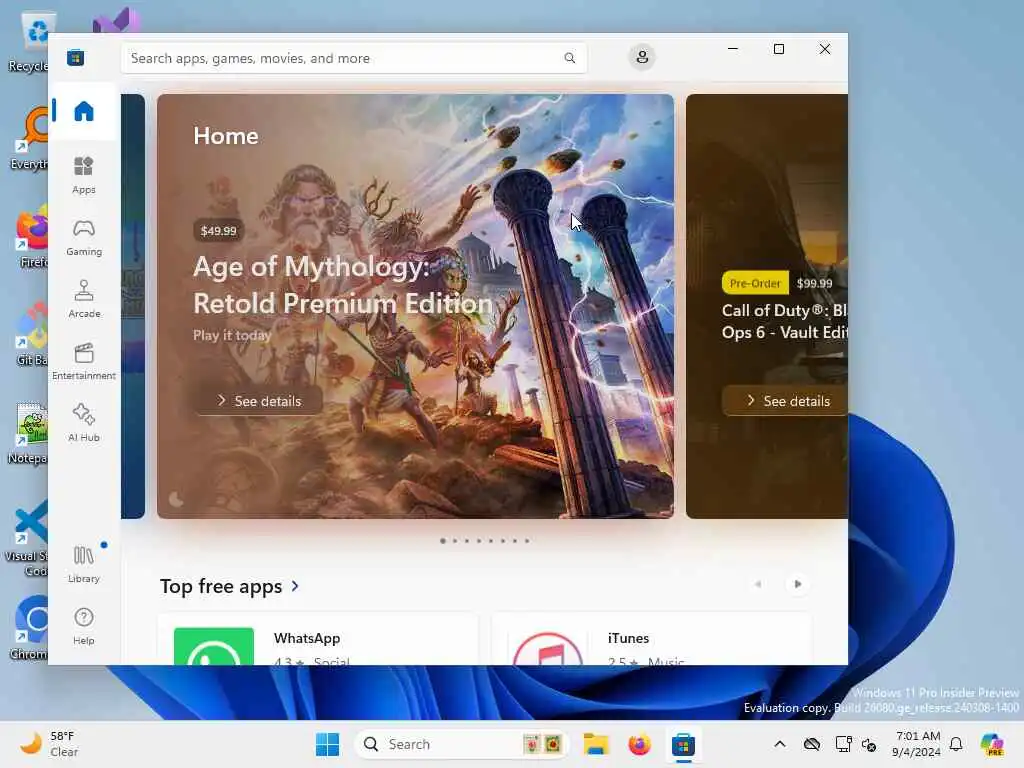Screen dimensions: 1024x768
Task: Click the taskbar Search box
Action: coord(461,744)
